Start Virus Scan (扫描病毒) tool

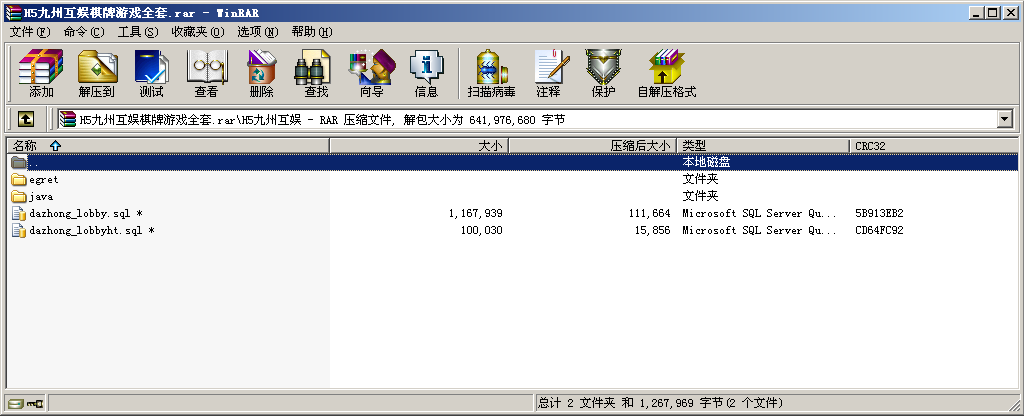tap(491, 74)
